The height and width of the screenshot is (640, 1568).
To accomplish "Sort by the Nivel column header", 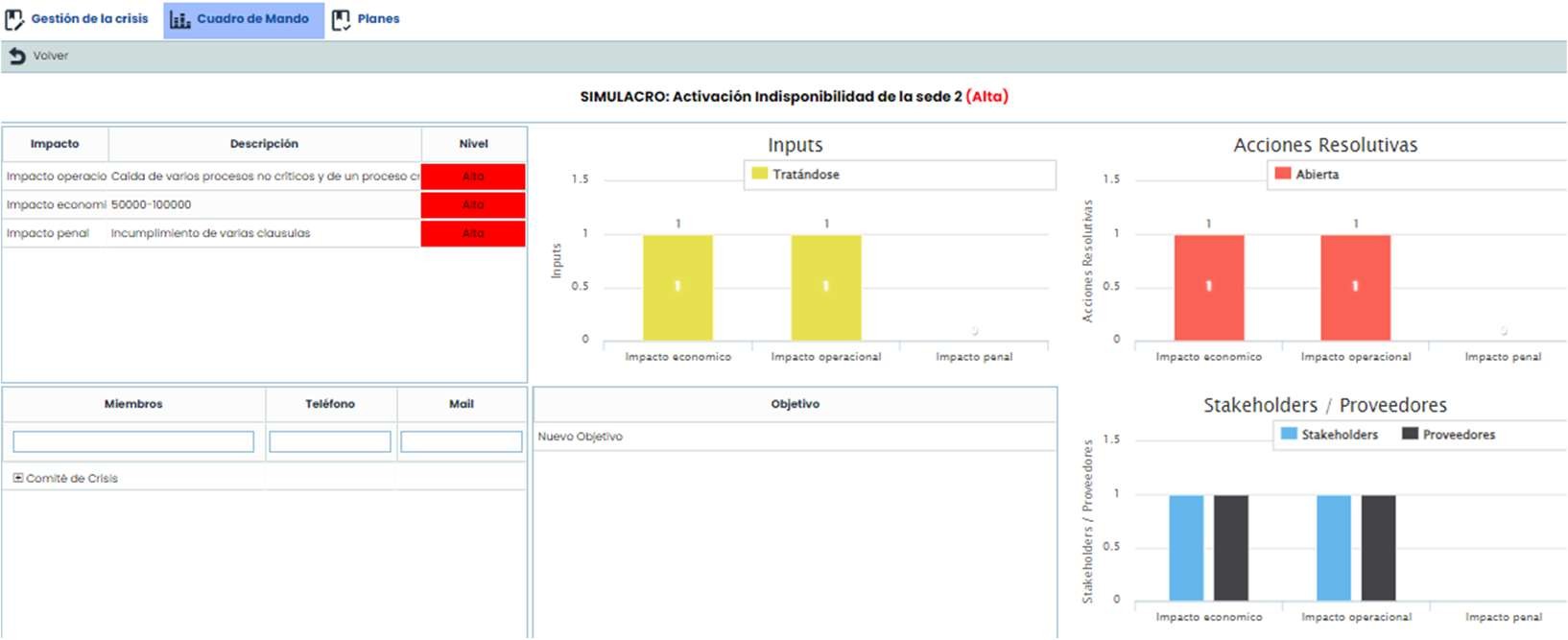I will [473, 144].
